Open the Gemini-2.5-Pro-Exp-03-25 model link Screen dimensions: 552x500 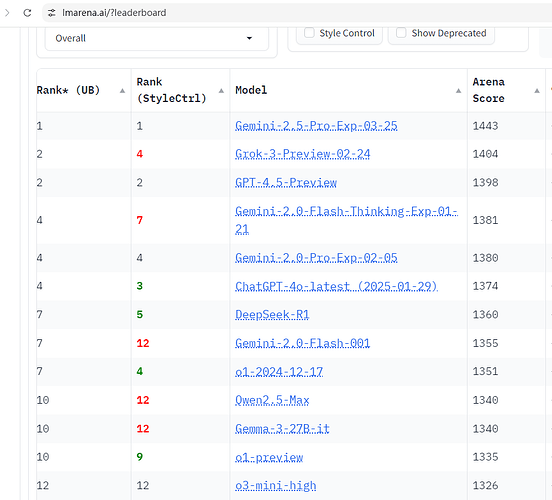[316, 126]
